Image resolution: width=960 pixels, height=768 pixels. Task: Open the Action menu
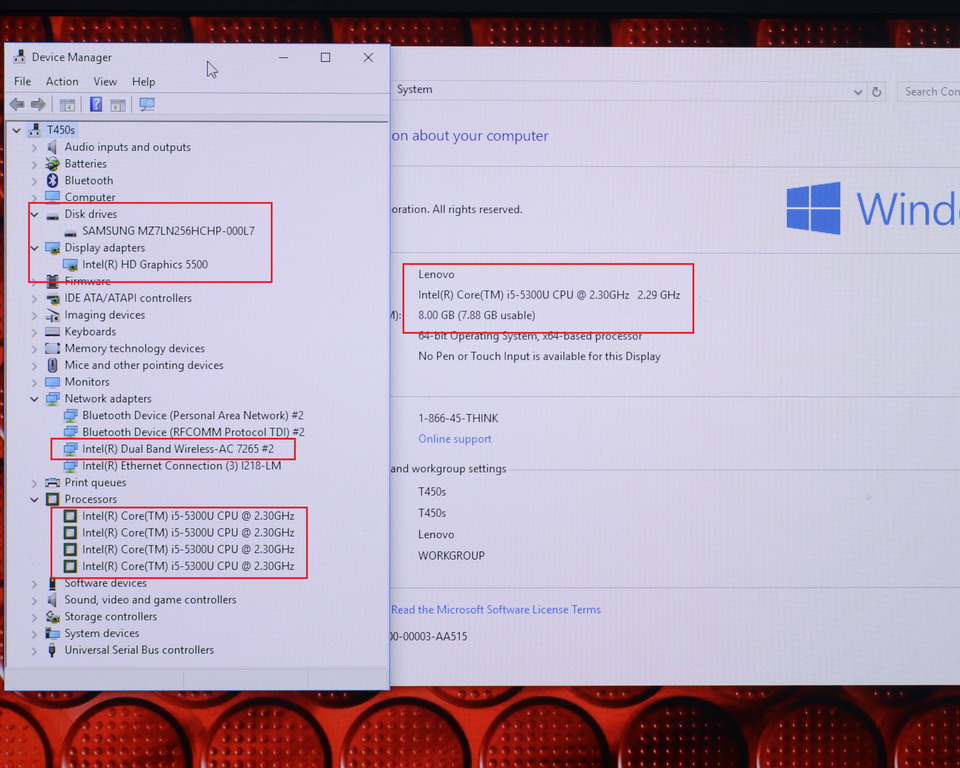click(x=62, y=81)
